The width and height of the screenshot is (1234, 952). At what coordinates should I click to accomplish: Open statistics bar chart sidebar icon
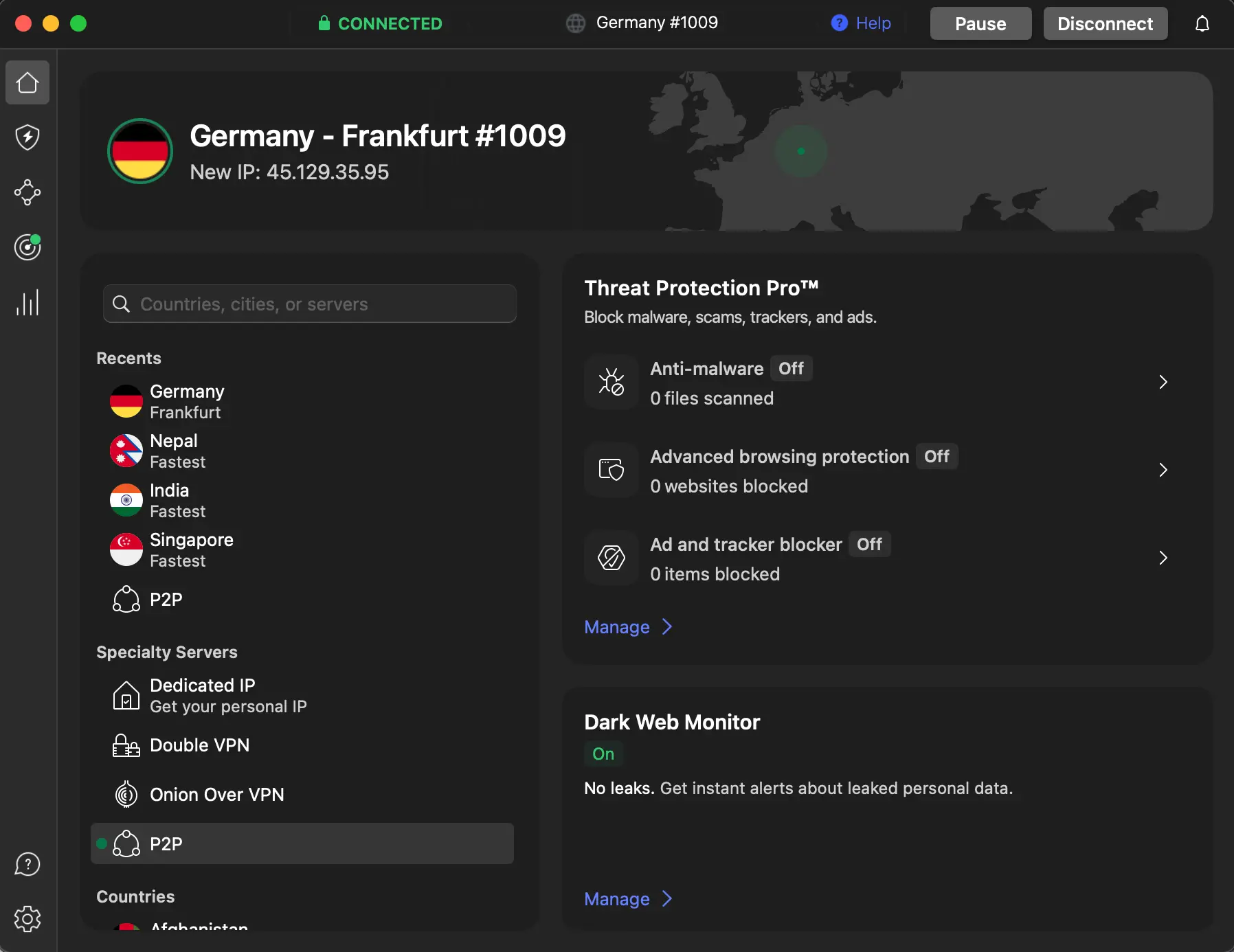tap(27, 302)
